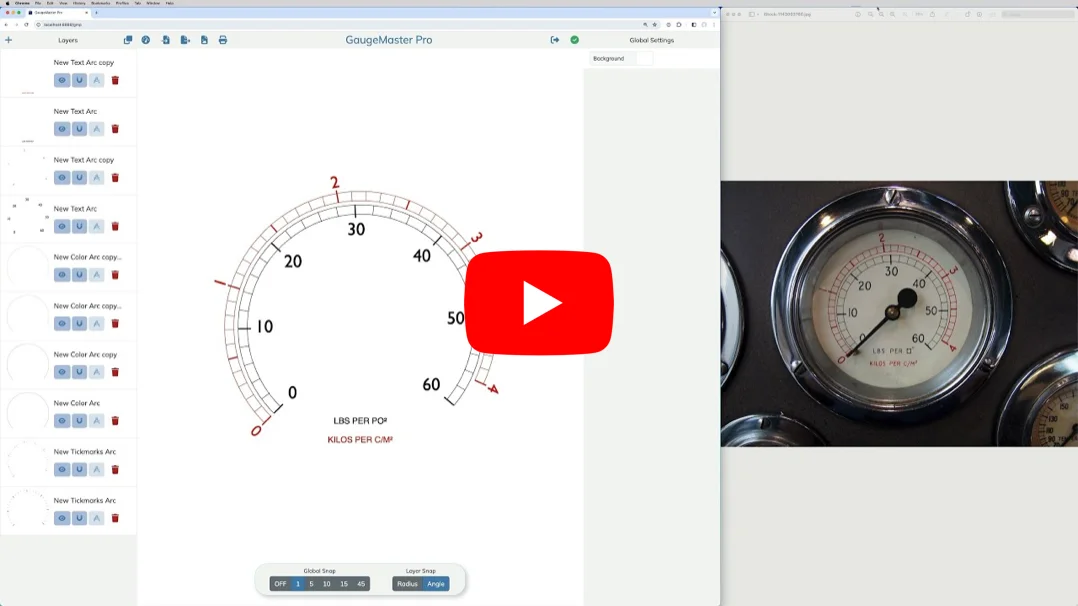Click the green checkmark status icon
The width and height of the screenshot is (1078, 606).
[x=575, y=40]
